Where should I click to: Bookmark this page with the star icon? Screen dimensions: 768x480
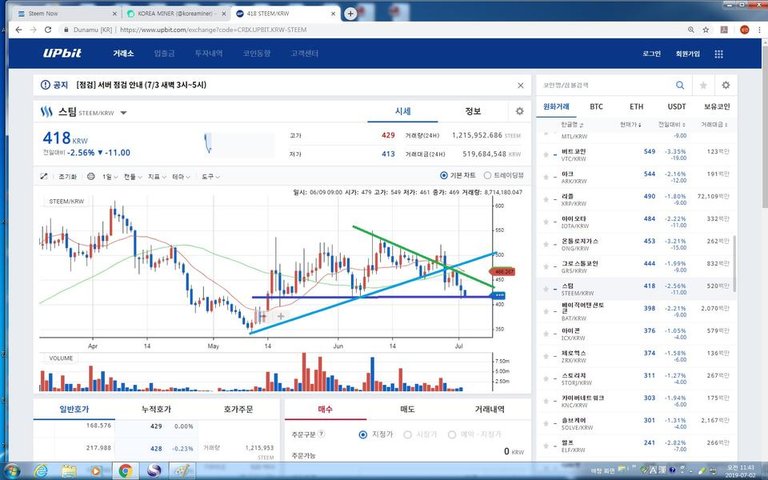click(x=706, y=30)
